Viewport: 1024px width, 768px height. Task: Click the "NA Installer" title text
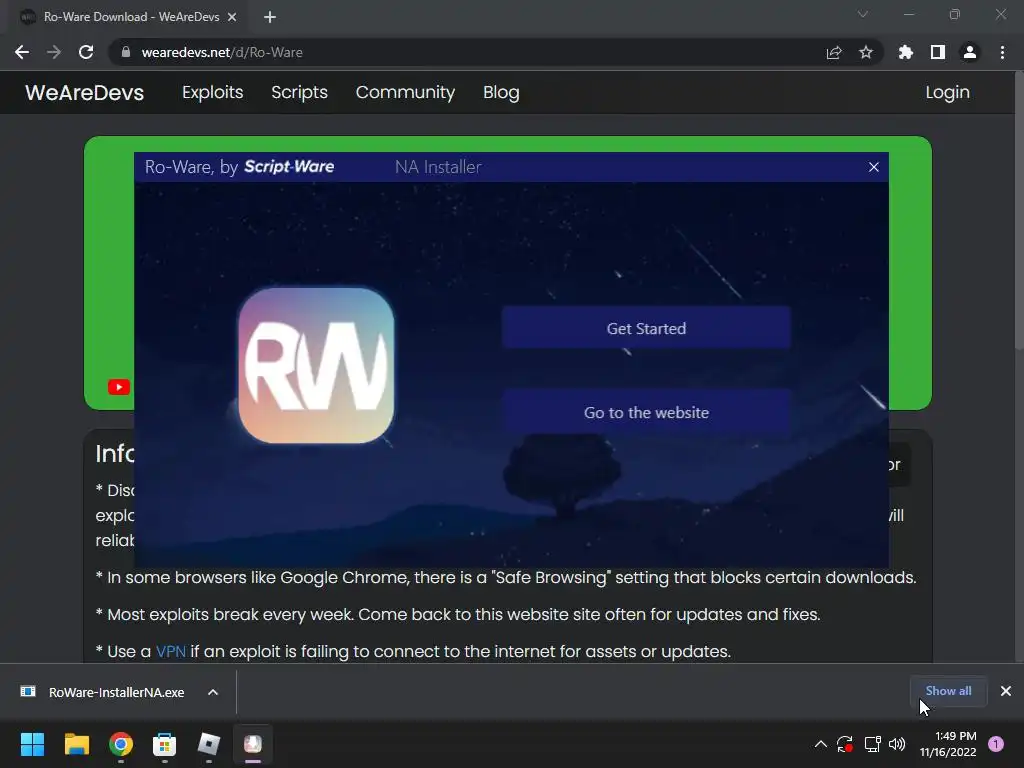click(438, 167)
